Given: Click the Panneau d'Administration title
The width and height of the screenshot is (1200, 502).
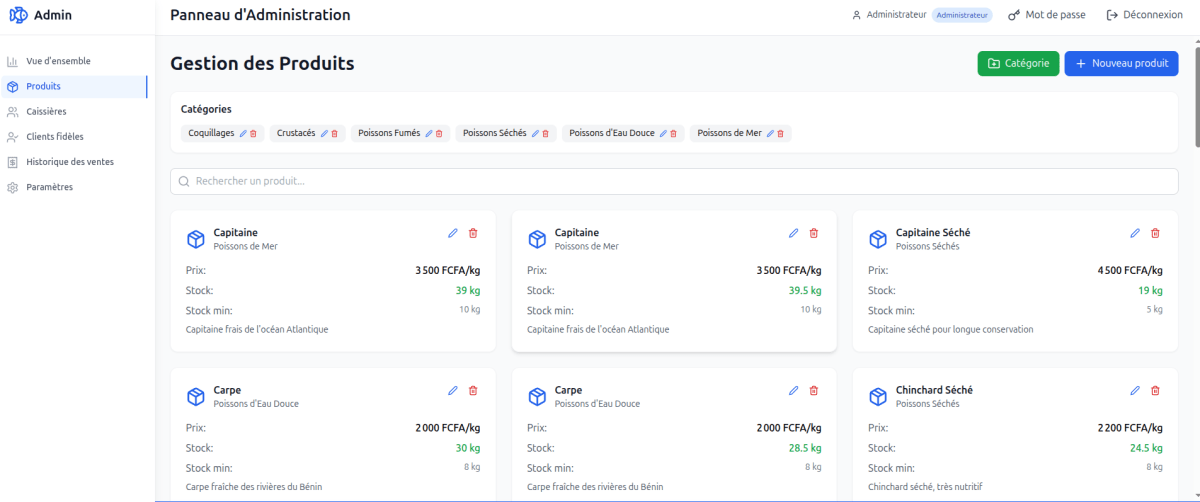Looking at the screenshot, I should click(x=260, y=15).
